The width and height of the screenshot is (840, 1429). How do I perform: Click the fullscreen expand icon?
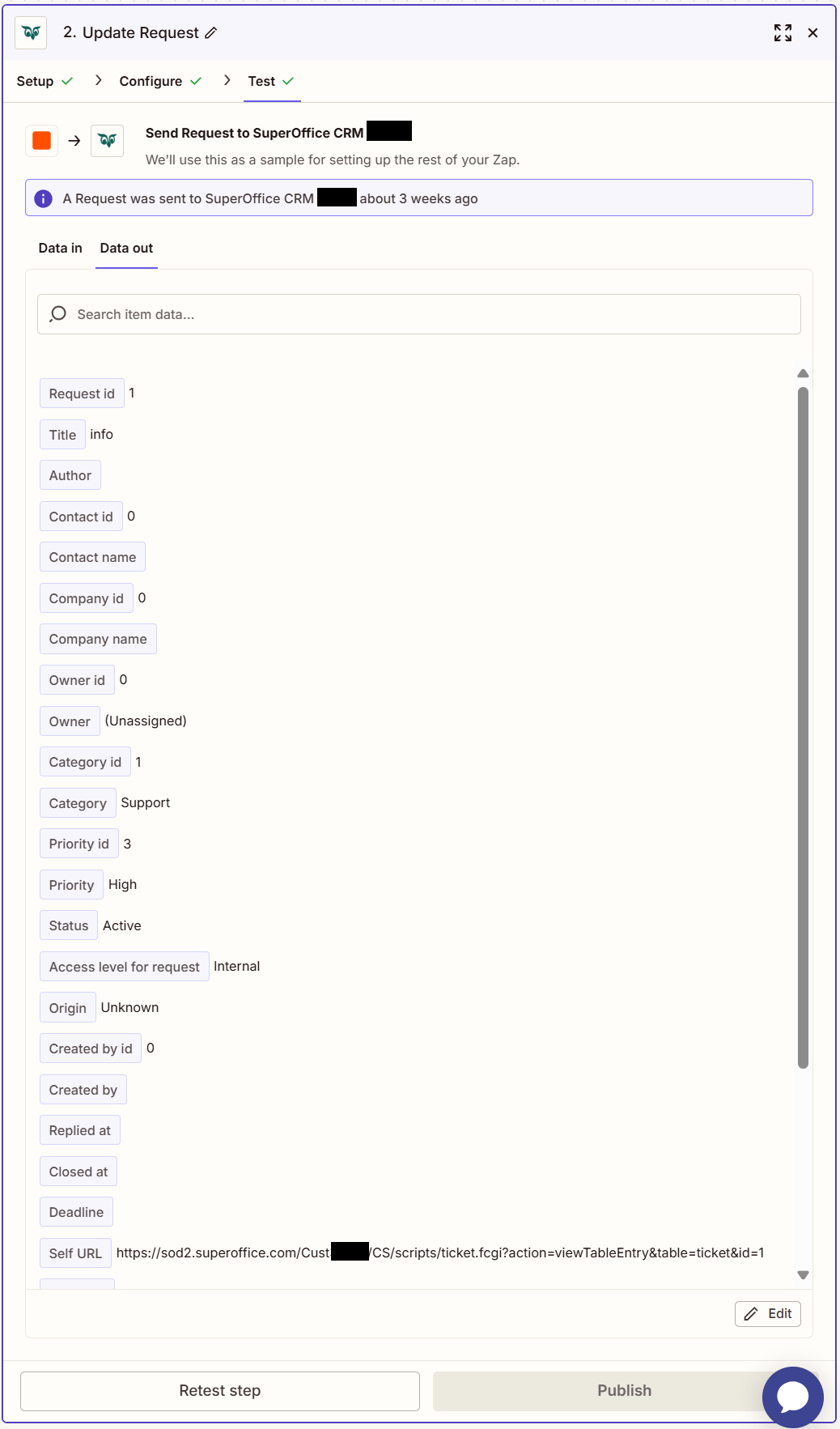click(782, 33)
